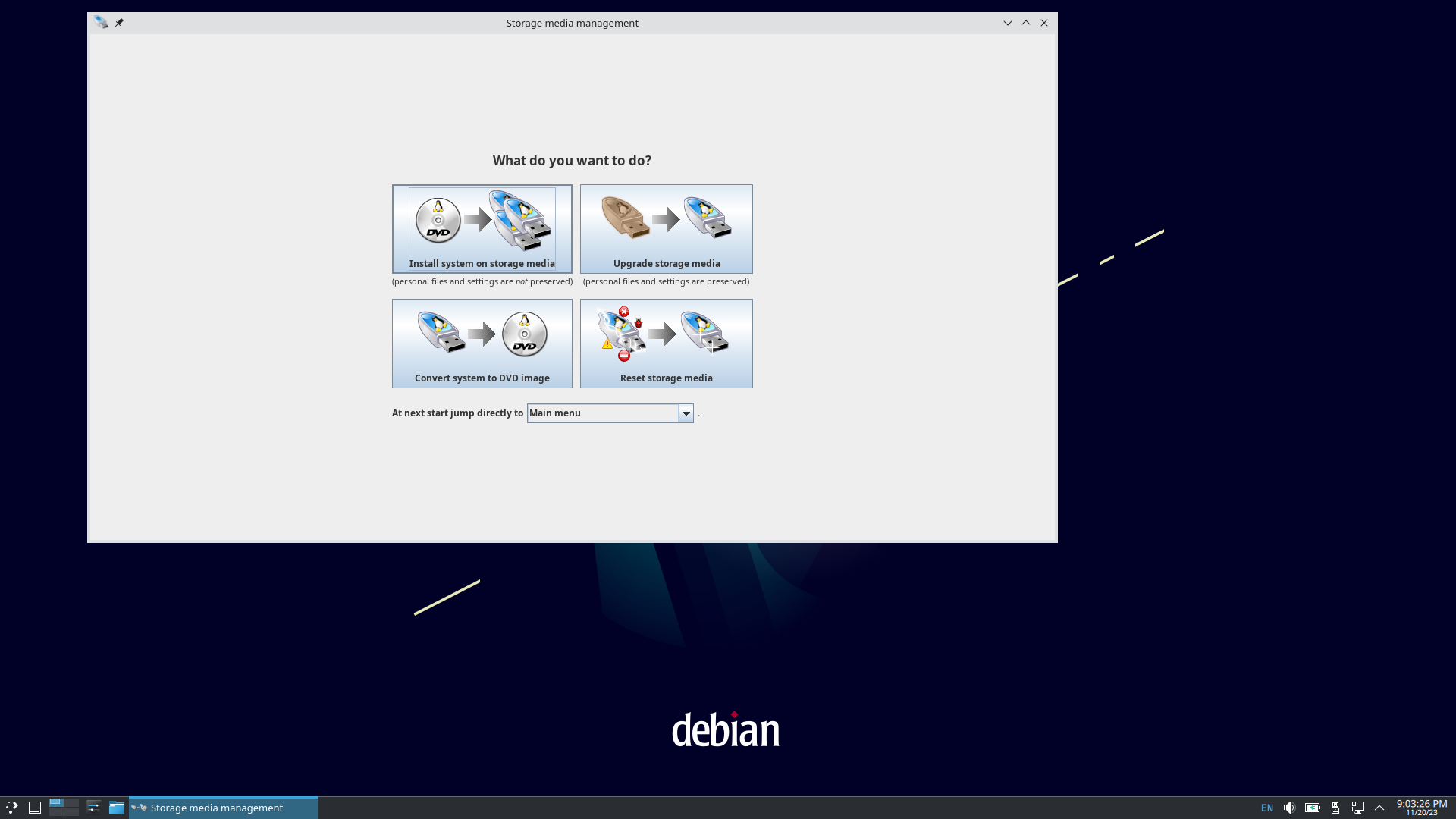Launch the file manager from taskbar

(x=116, y=808)
